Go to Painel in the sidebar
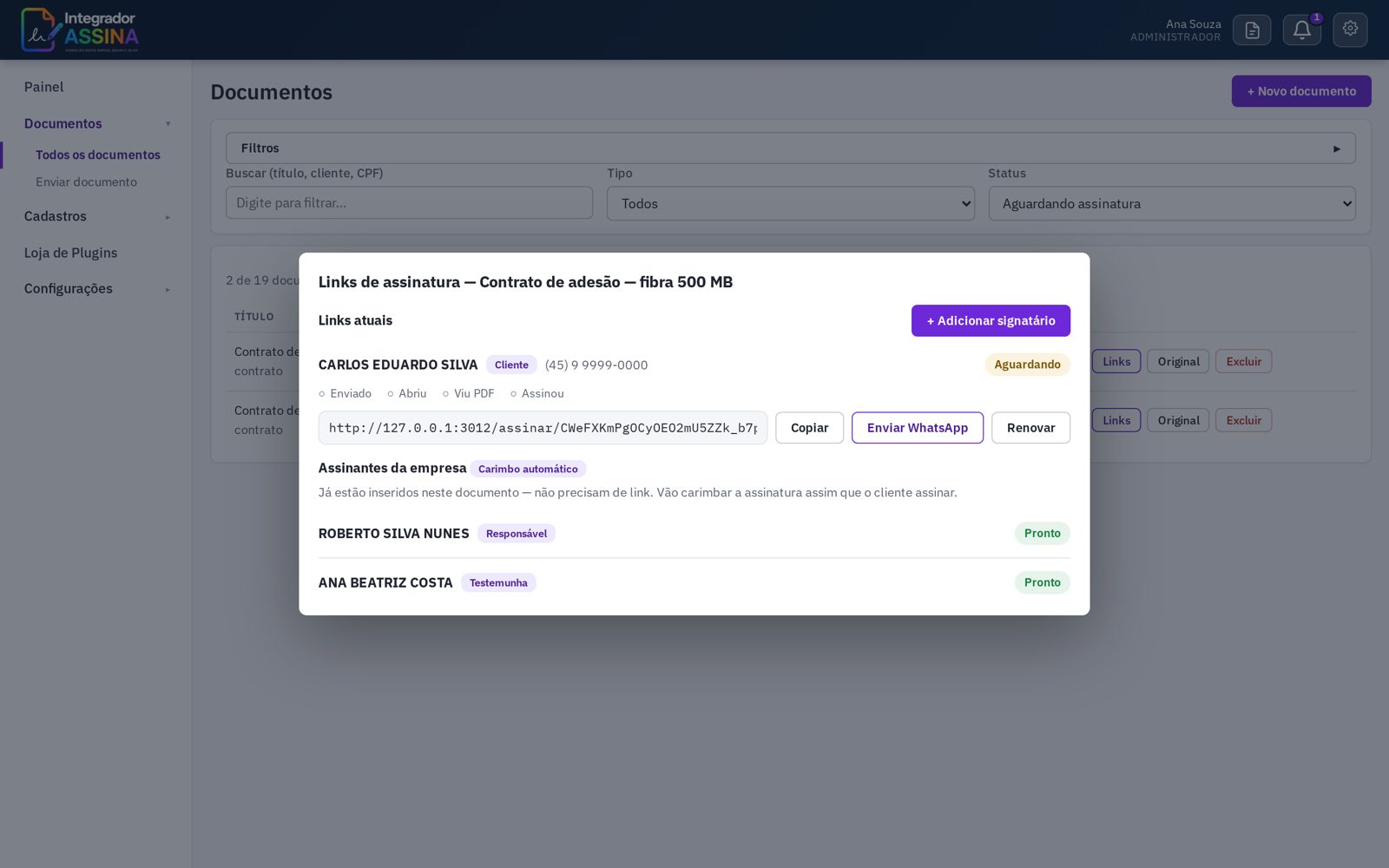The image size is (1389, 868). (44, 87)
